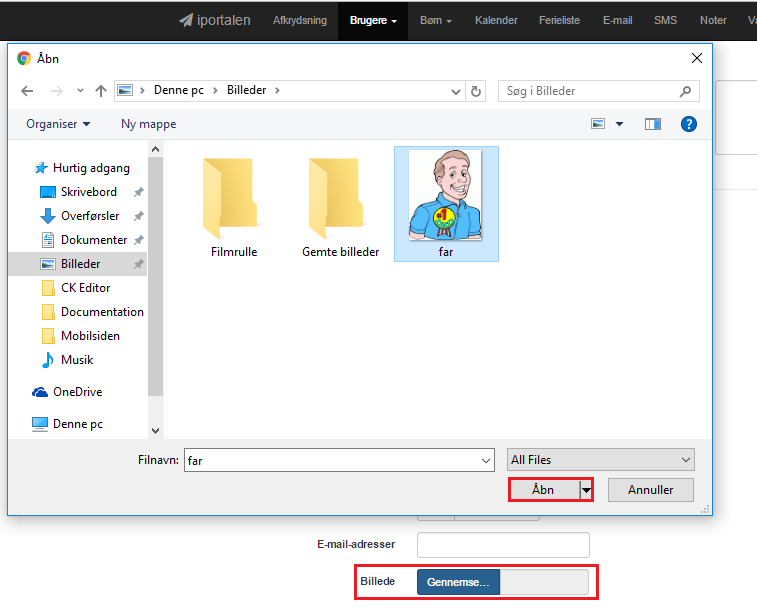Refresh the Billeder folder view
Viewport: 757px width, 610px height.
pos(476,91)
